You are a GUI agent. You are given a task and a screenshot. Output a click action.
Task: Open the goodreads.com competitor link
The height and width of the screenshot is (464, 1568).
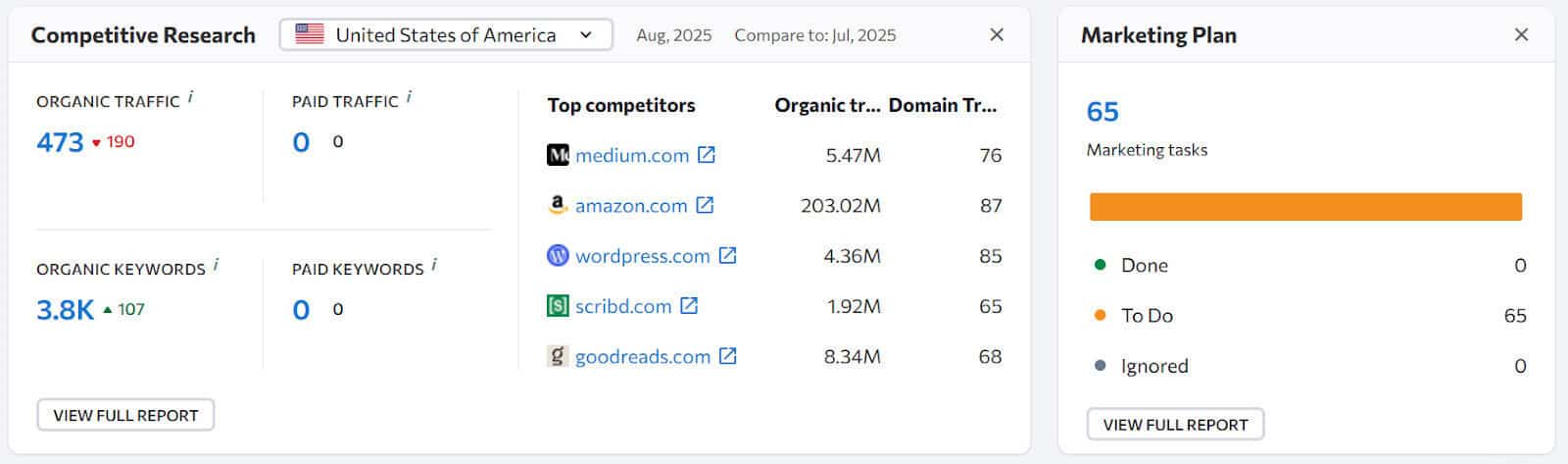pyautogui.click(x=643, y=356)
